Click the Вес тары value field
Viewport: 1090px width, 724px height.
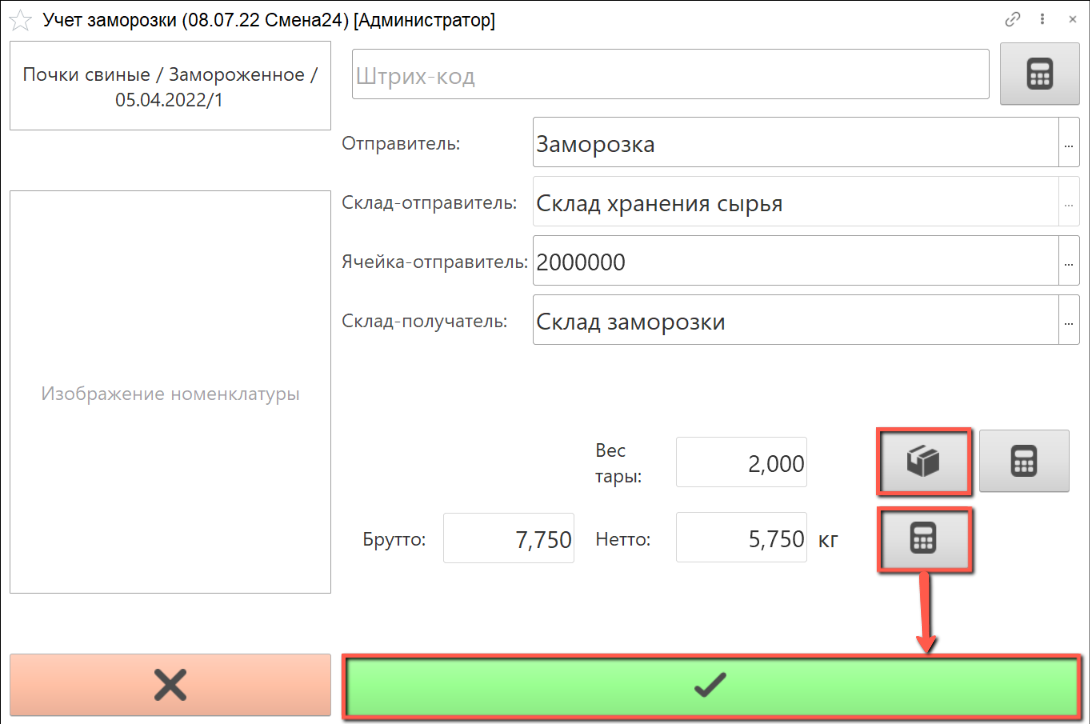pos(742,463)
